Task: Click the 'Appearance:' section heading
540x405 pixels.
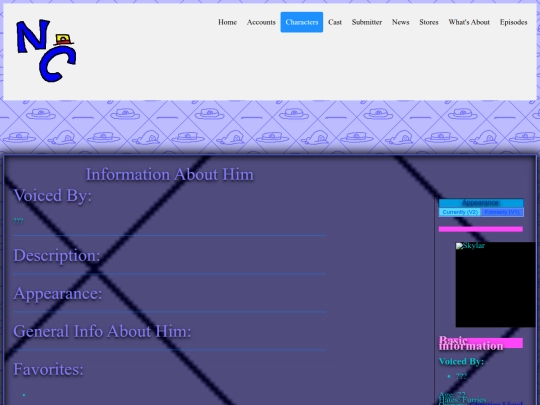Action: (58, 293)
